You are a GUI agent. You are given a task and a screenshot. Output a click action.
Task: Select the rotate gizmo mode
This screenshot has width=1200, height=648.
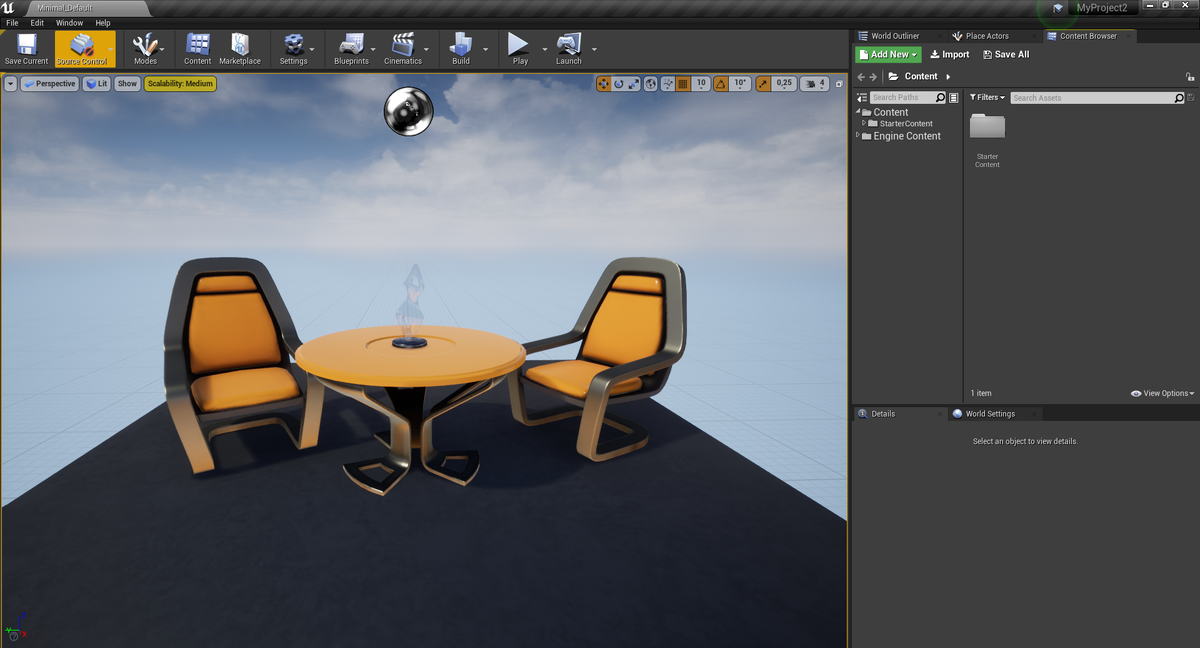pyautogui.click(x=619, y=84)
